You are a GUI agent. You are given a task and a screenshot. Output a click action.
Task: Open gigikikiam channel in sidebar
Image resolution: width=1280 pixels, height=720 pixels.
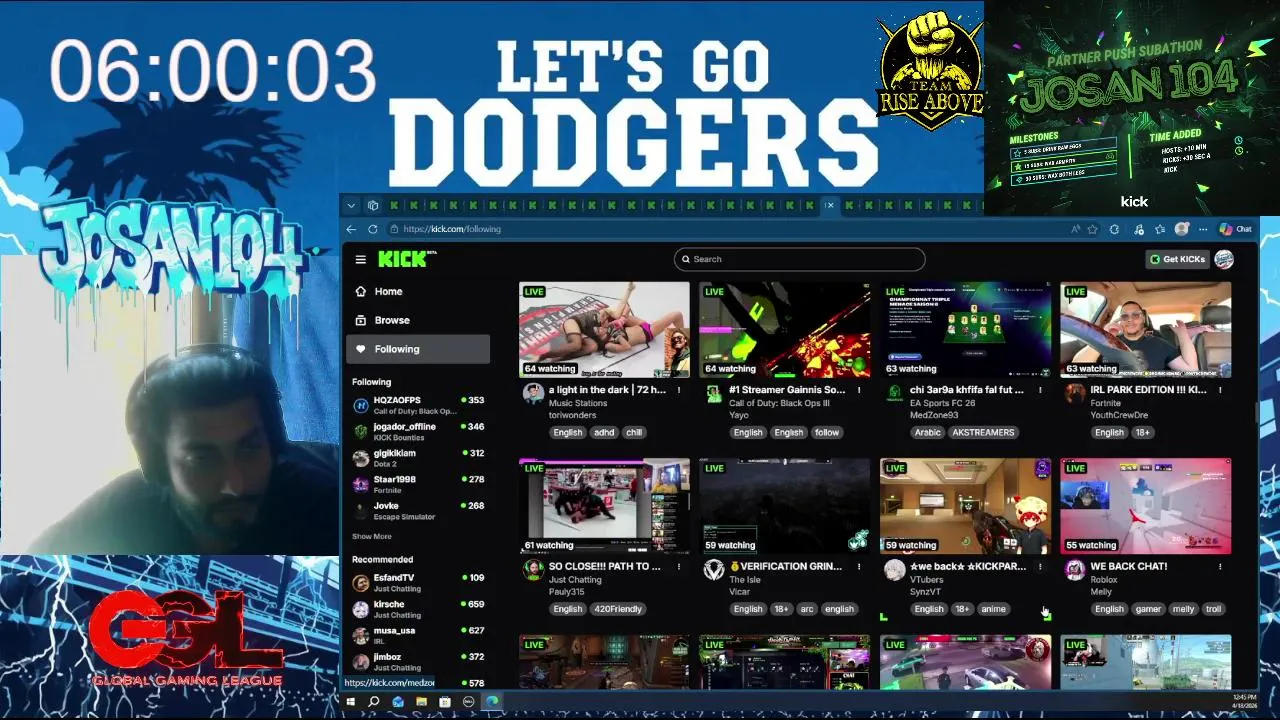418,458
